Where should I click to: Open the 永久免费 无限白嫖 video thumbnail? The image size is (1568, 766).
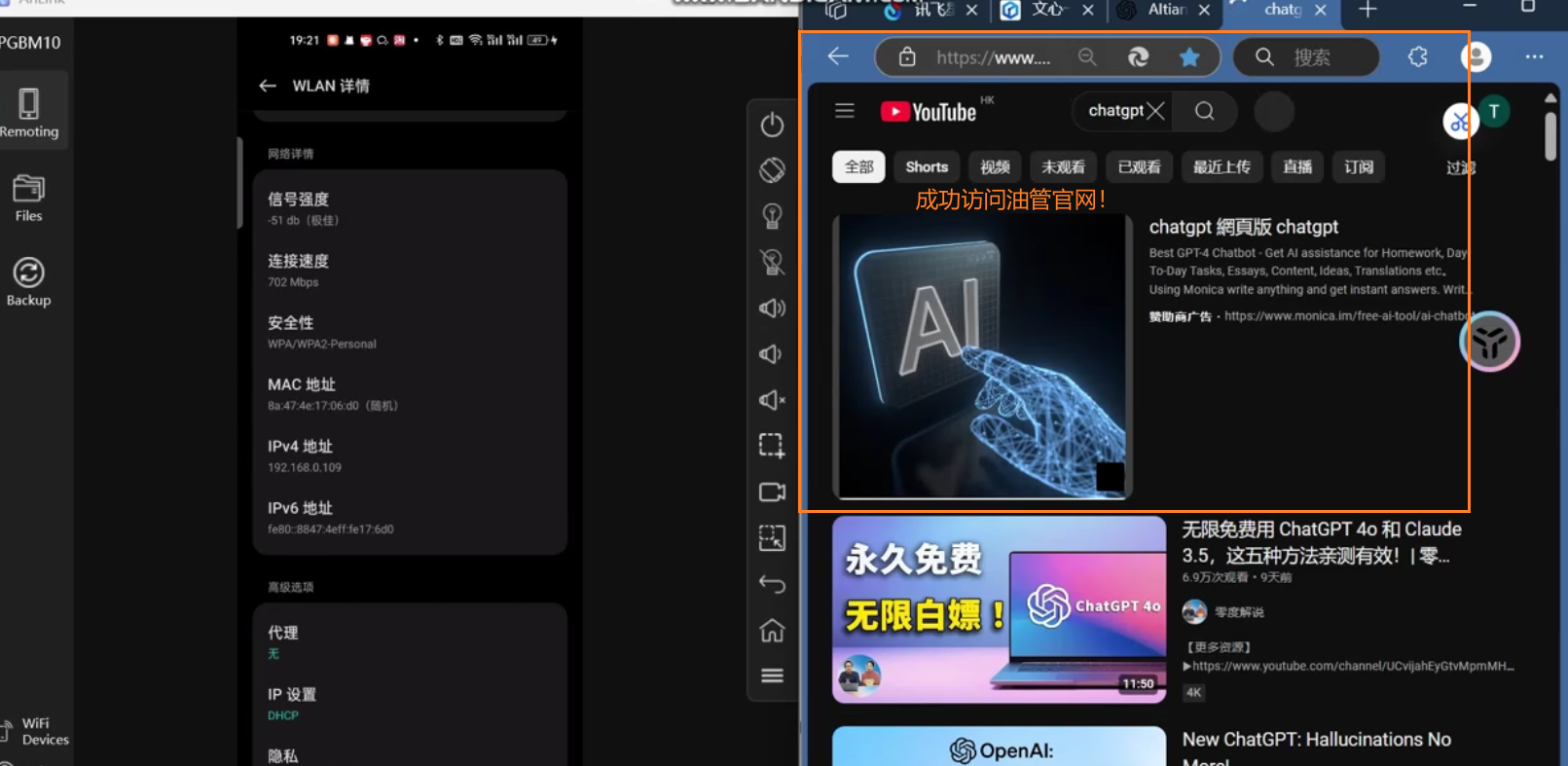point(1000,609)
